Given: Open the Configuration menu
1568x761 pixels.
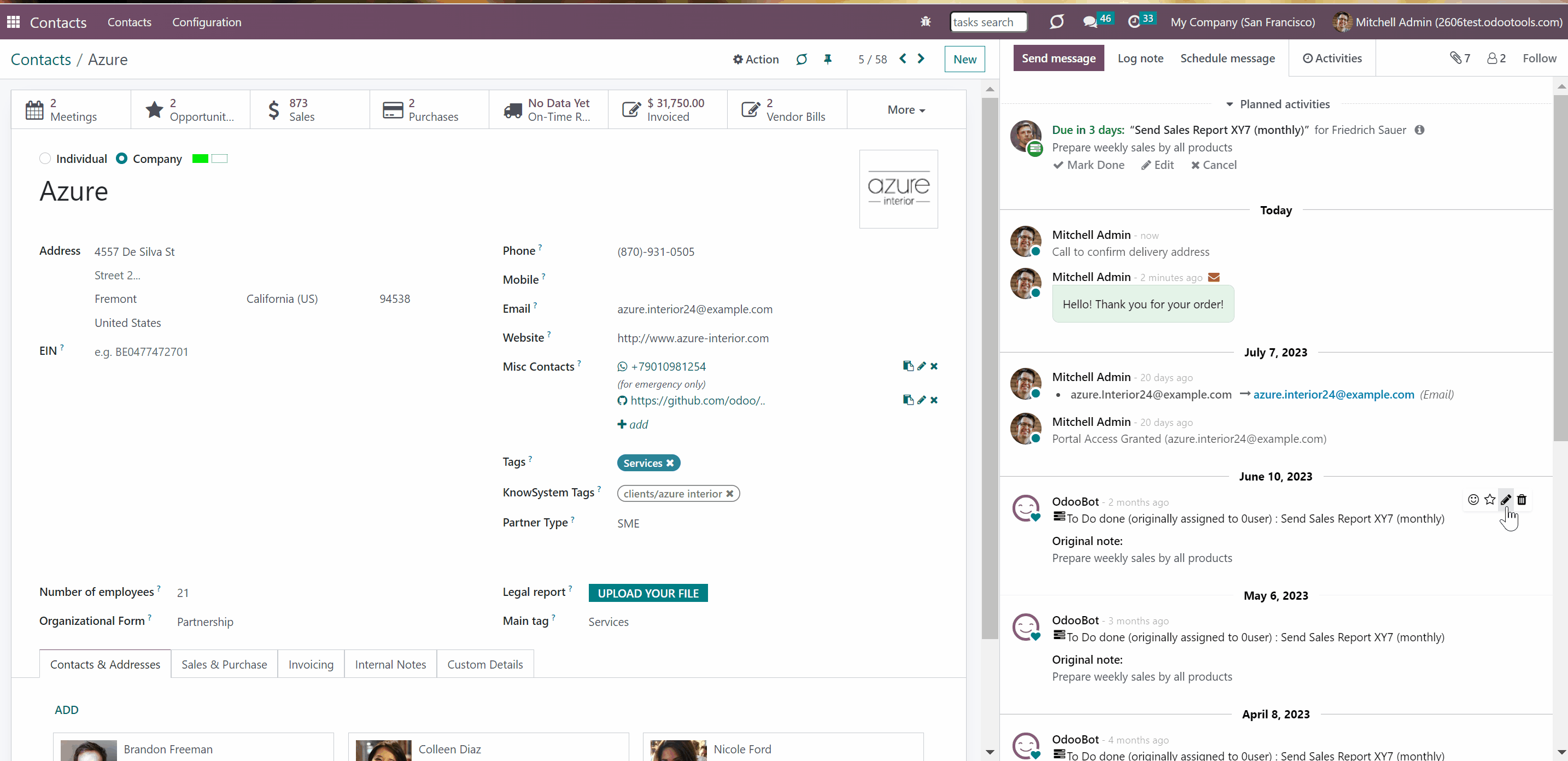Looking at the screenshot, I should (207, 22).
